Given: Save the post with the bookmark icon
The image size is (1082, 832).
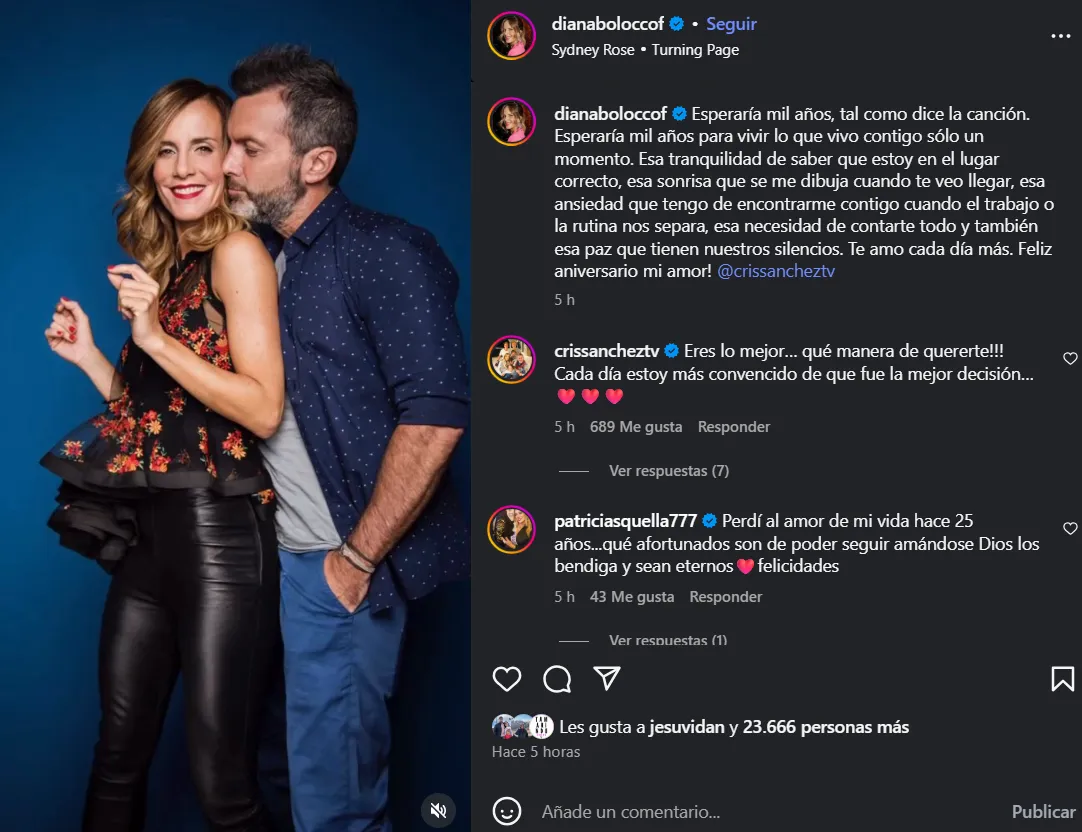Looking at the screenshot, I should coord(1062,679).
